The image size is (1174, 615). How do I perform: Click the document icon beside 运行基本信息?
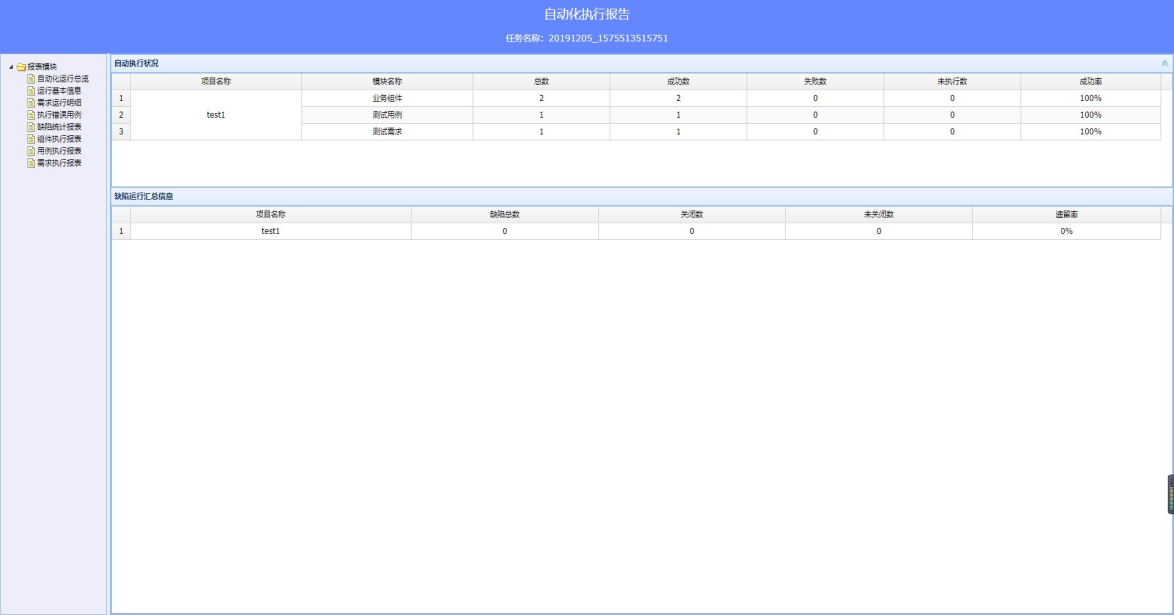point(31,91)
